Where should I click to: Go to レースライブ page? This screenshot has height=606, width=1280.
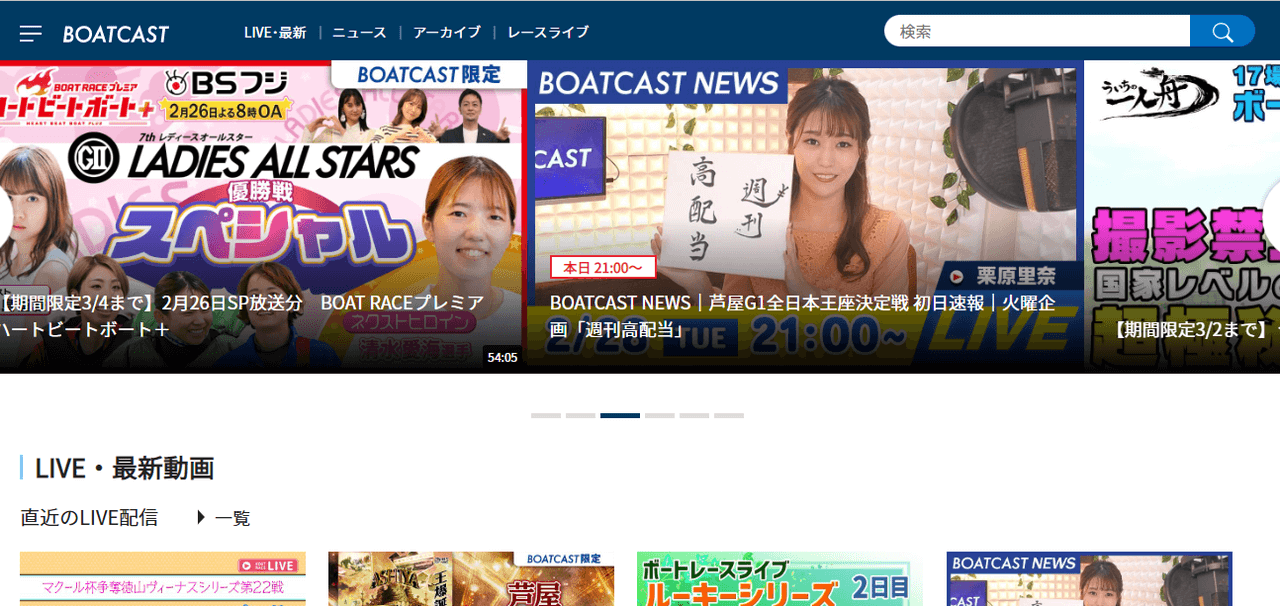tap(548, 32)
